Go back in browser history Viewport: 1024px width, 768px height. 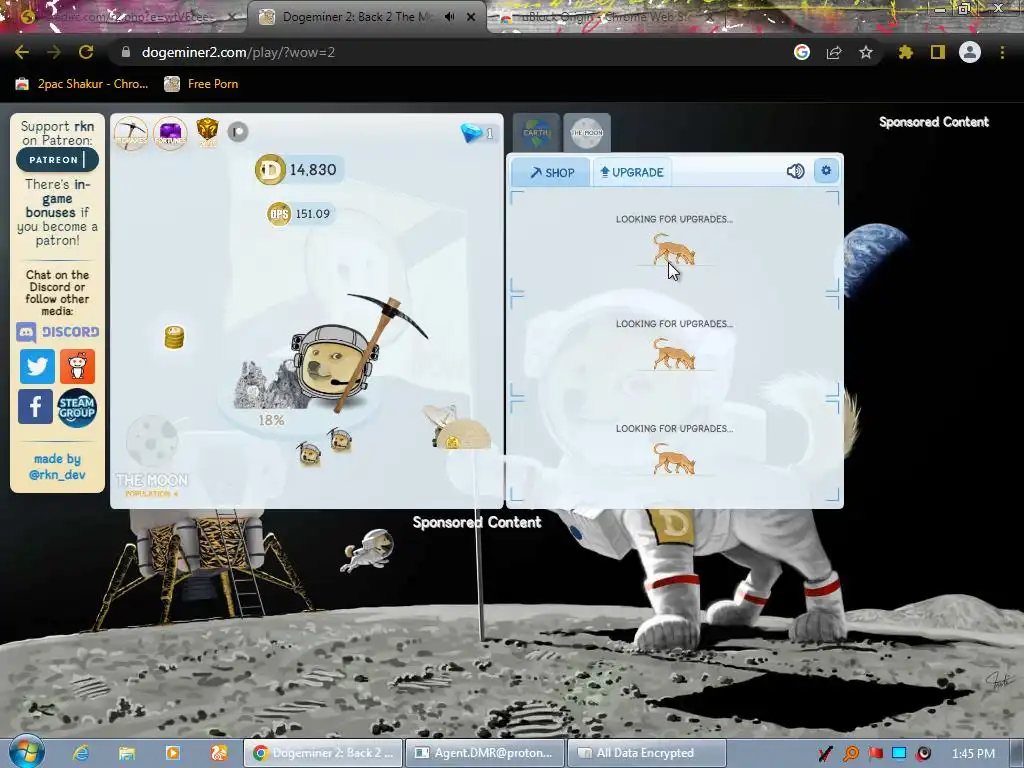[x=22, y=52]
